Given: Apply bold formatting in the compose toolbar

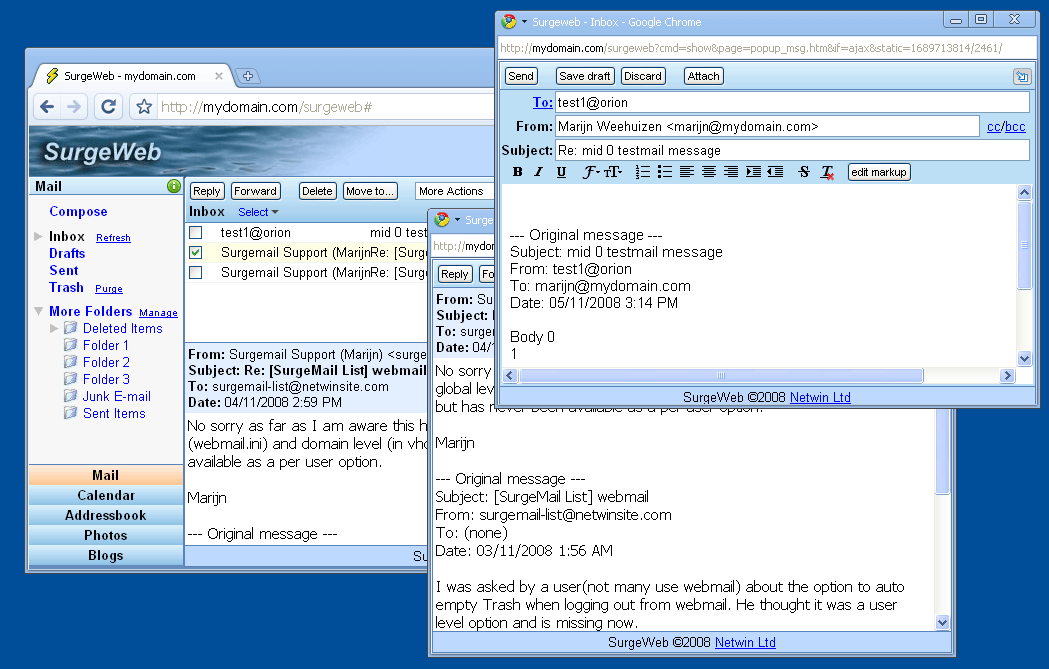Looking at the screenshot, I should pos(517,172).
